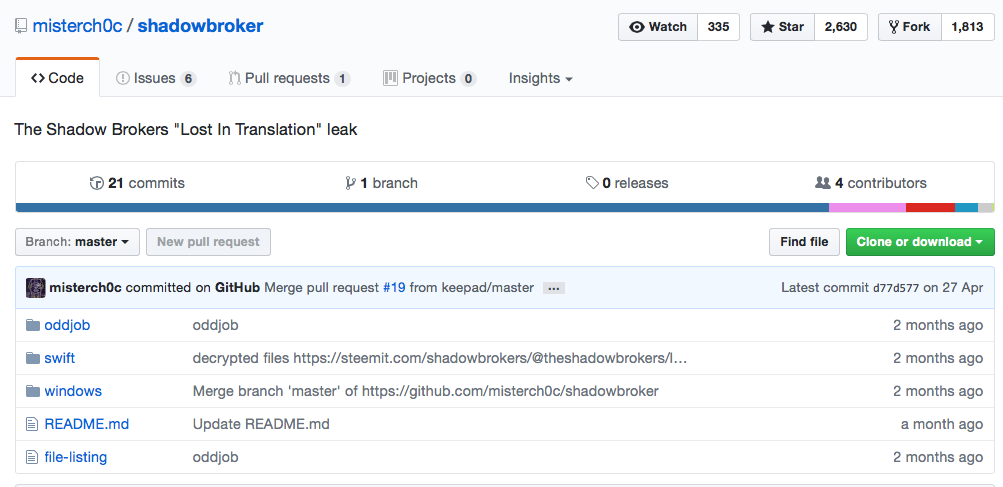The image size is (1003, 487).
Task: Click the file icon beside file-listing
Action: tap(32, 458)
